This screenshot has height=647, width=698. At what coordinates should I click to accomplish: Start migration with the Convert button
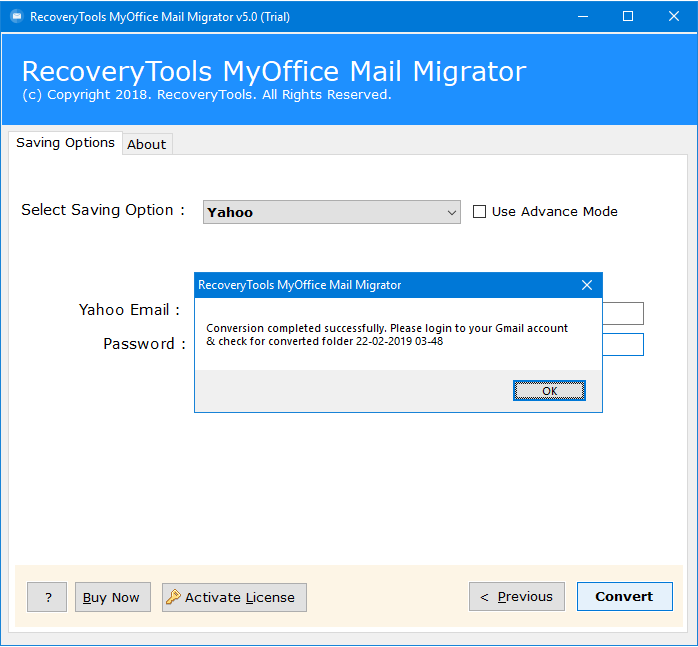click(x=624, y=596)
